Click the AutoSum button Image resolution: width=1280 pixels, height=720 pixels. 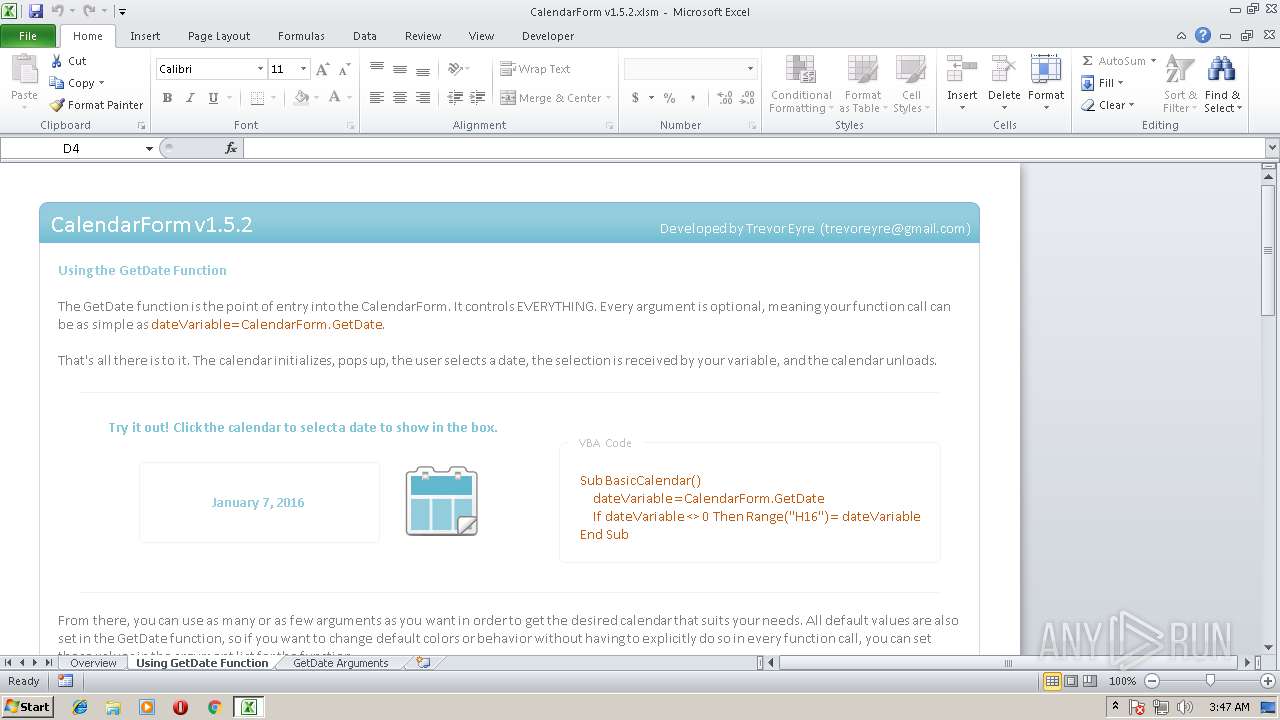(1113, 61)
